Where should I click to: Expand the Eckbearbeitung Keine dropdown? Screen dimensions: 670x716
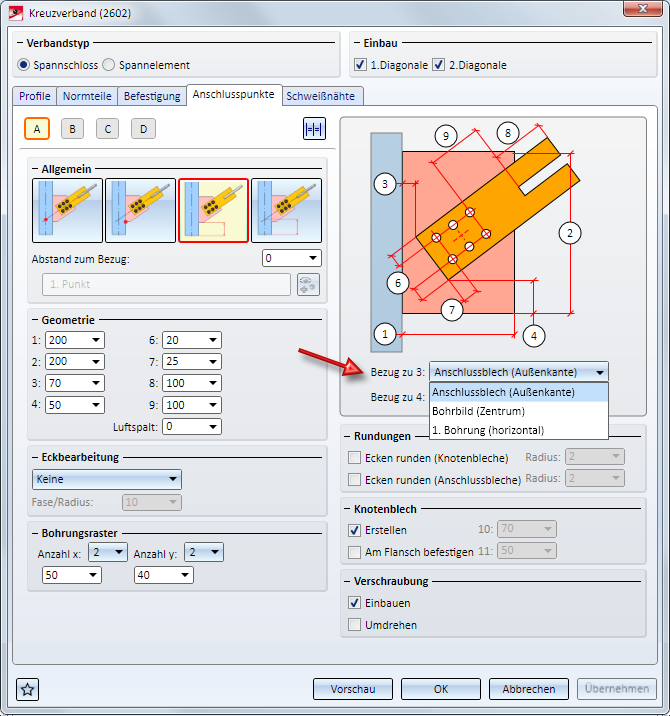tap(107, 479)
